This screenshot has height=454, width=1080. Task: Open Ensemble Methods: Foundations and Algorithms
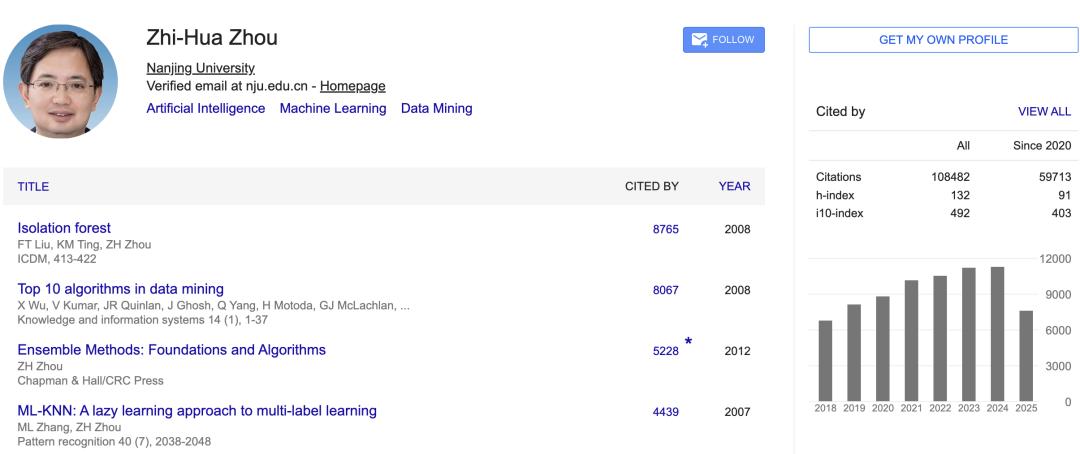[172, 350]
